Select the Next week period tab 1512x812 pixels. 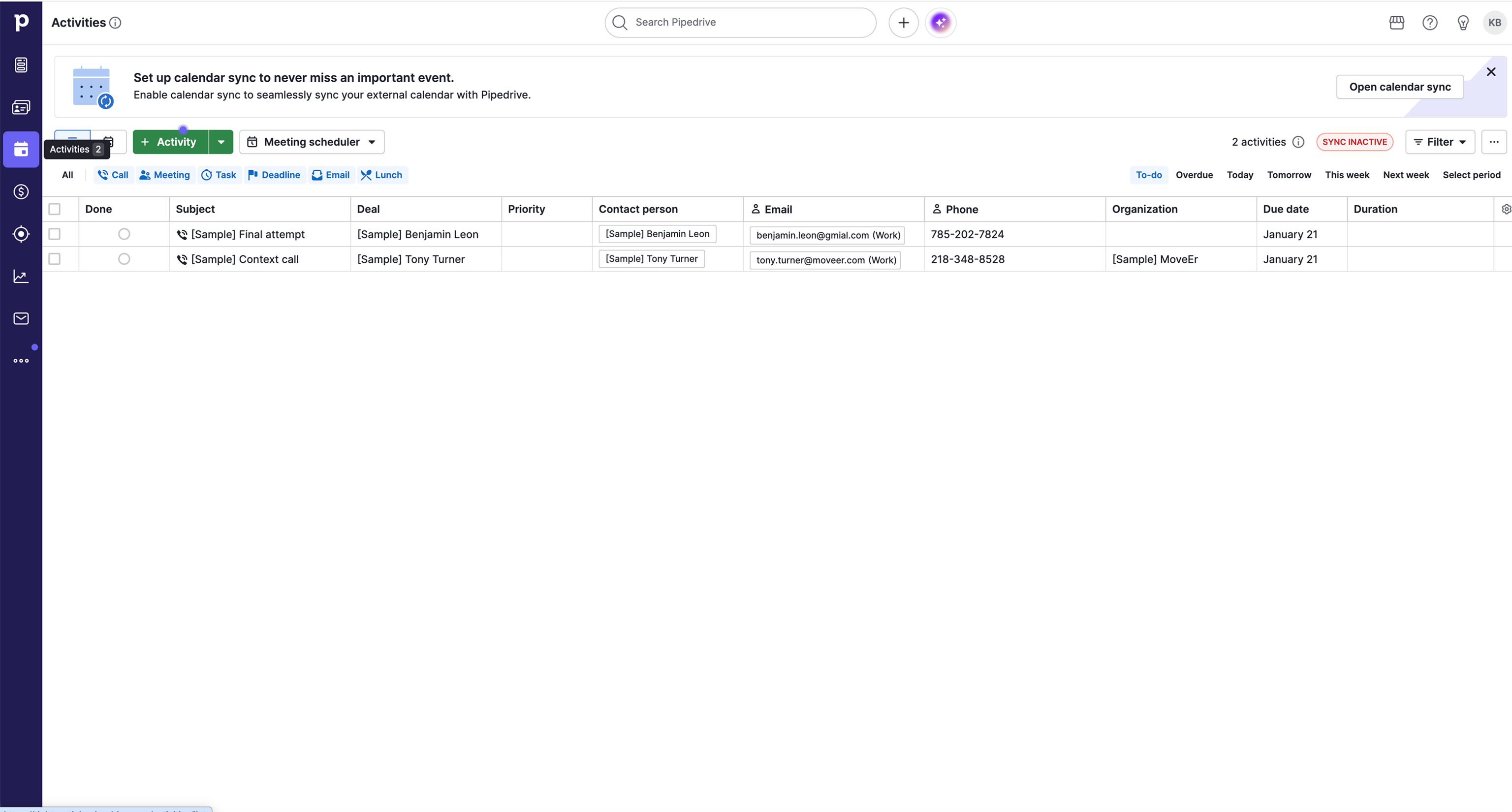click(x=1406, y=175)
